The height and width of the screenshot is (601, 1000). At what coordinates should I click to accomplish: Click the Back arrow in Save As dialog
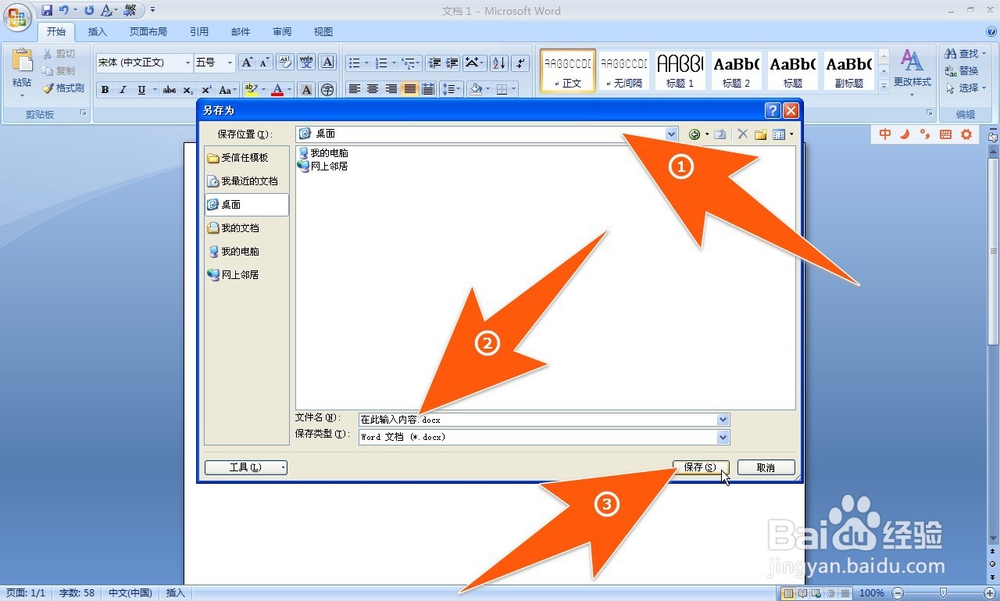pos(695,134)
